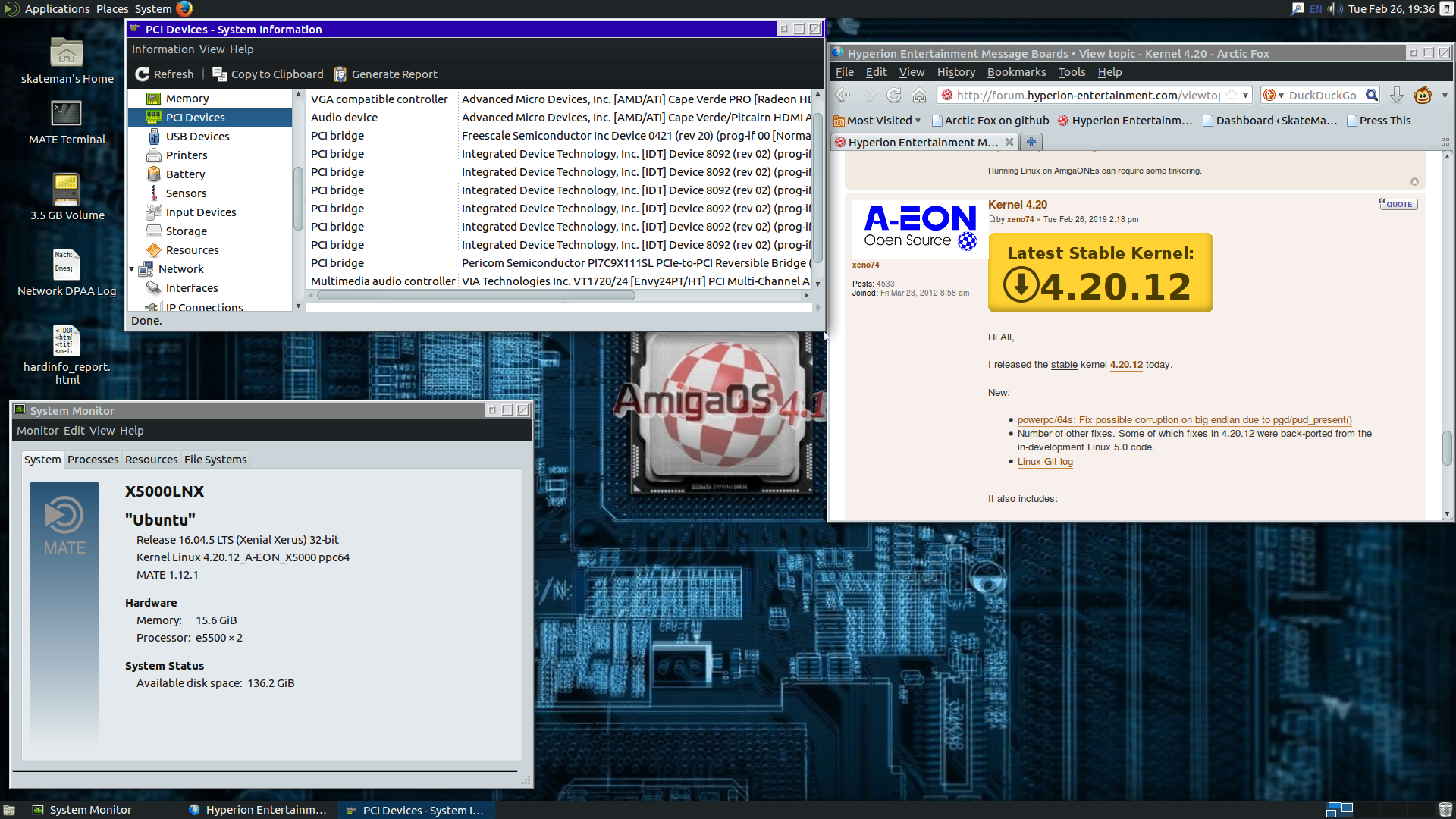Click the monkey extension icon in the browser
The image size is (1456, 819).
pyautogui.click(x=1423, y=95)
